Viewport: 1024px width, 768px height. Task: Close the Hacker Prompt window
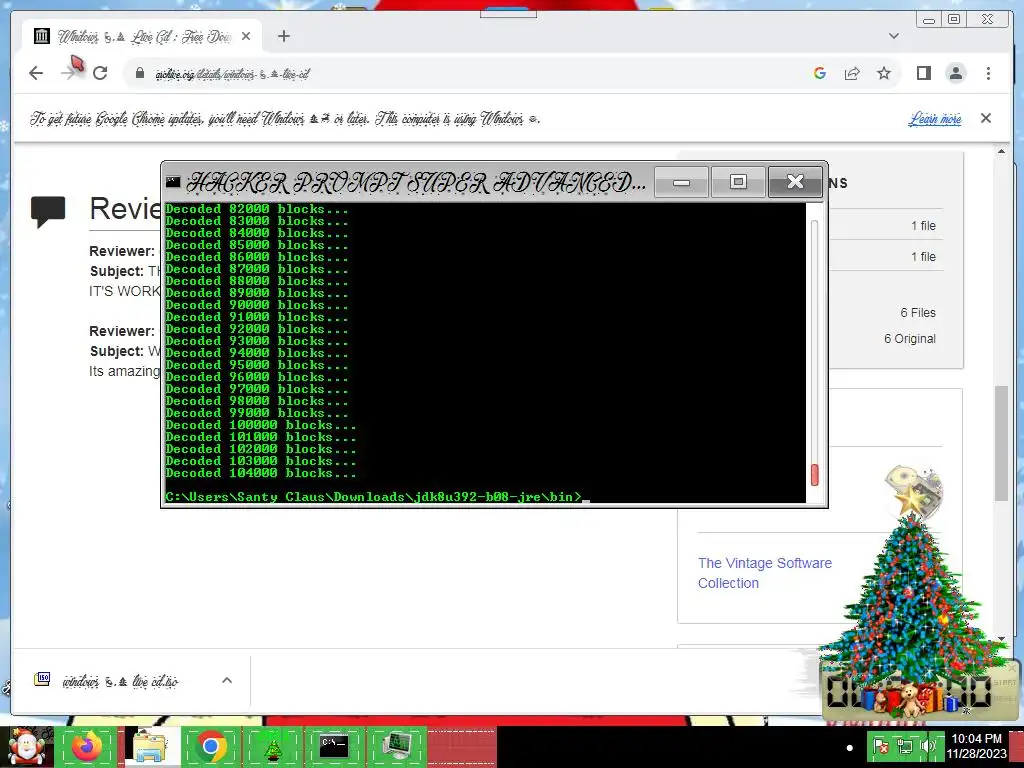[795, 182]
